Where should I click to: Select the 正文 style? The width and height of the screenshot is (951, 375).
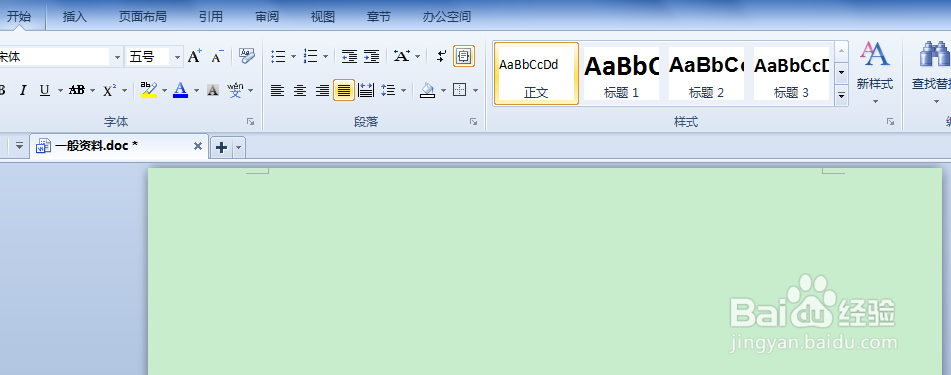click(536, 73)
